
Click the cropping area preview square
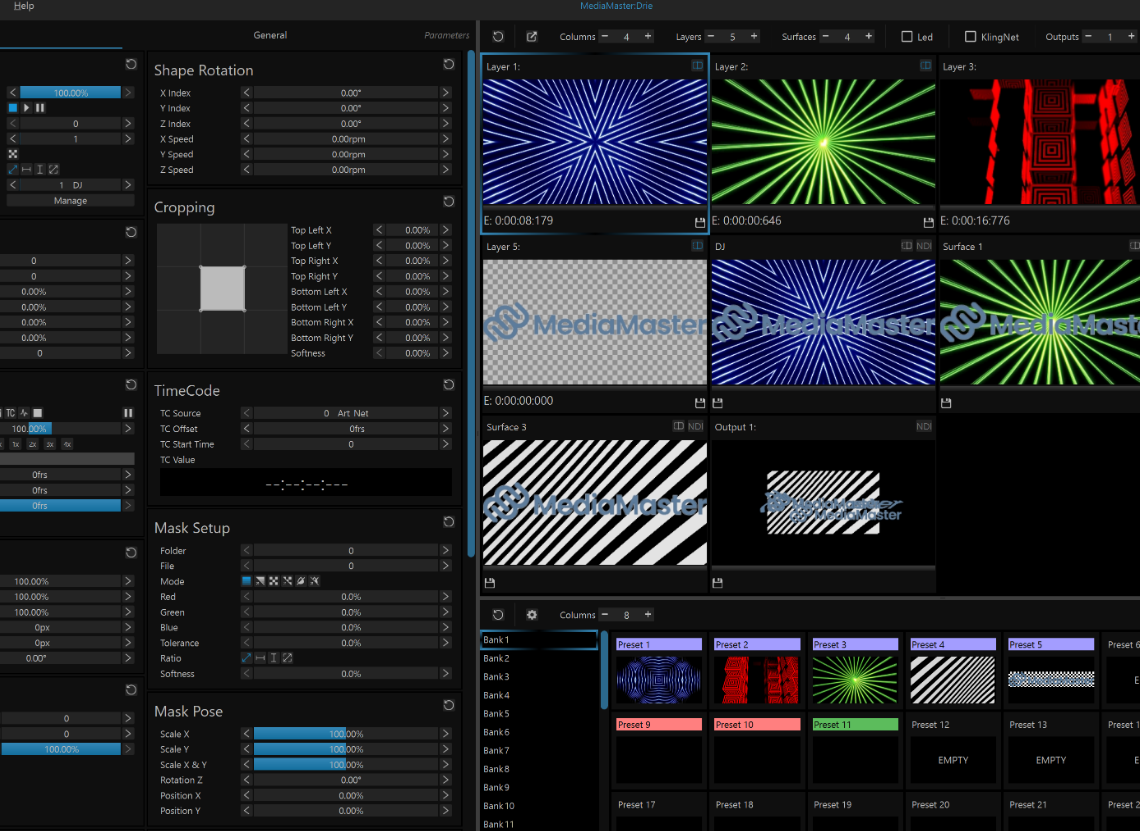click(x=222, y=289)
